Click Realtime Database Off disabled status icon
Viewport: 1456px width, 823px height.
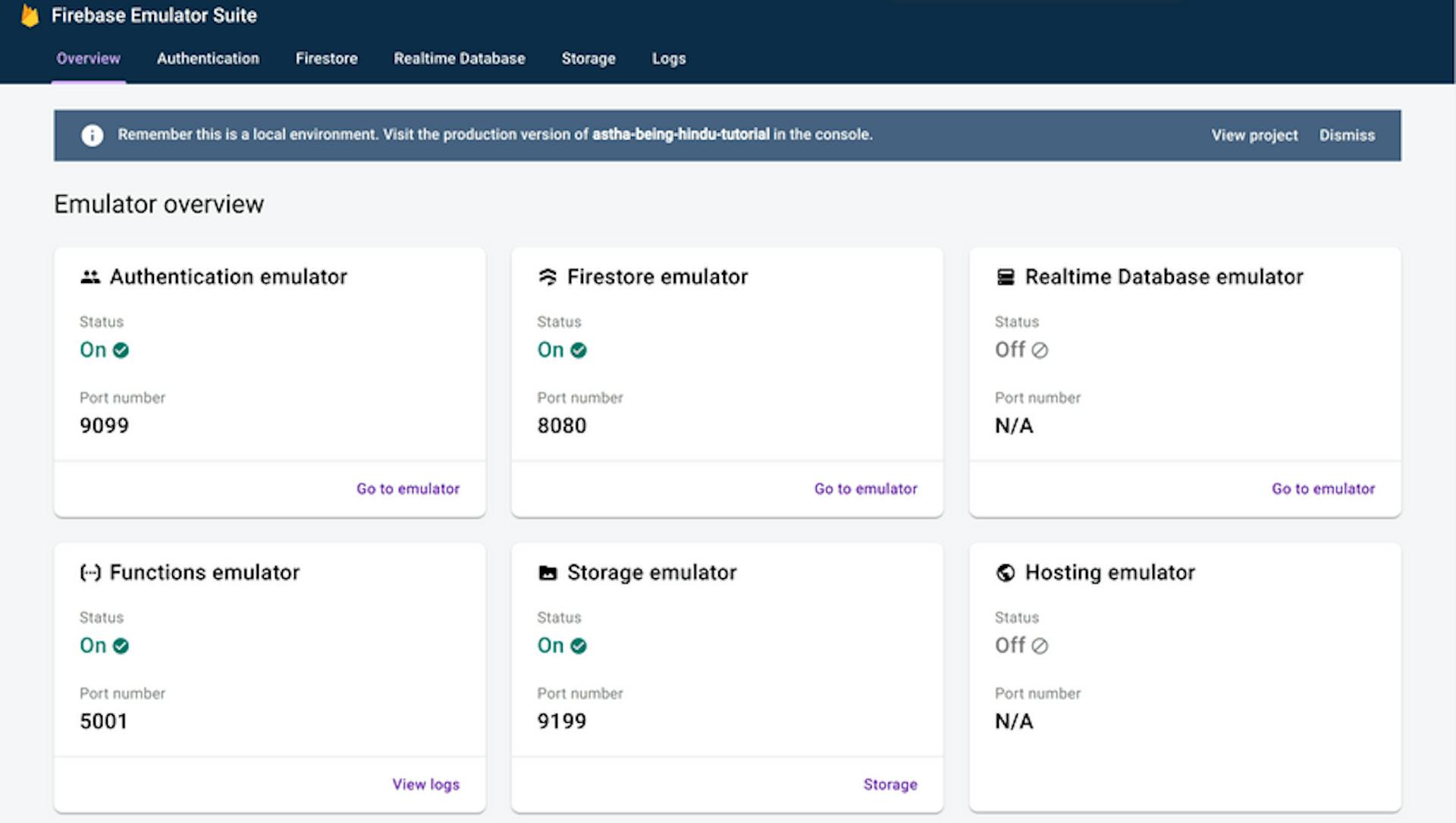(1040, 350)
